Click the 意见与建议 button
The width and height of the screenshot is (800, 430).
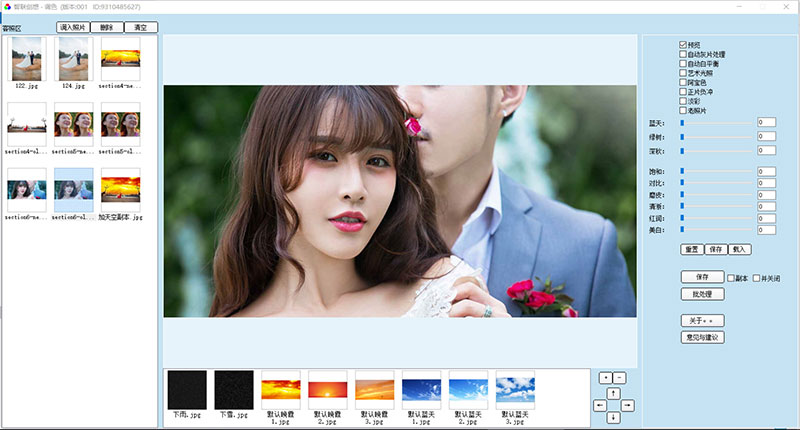tap(701, 337)
